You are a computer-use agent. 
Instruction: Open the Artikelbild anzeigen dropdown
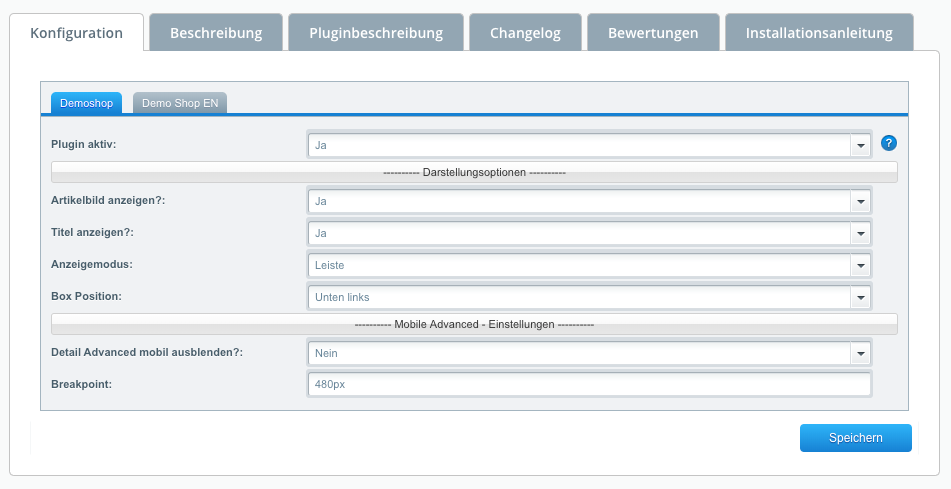(590, 201)
